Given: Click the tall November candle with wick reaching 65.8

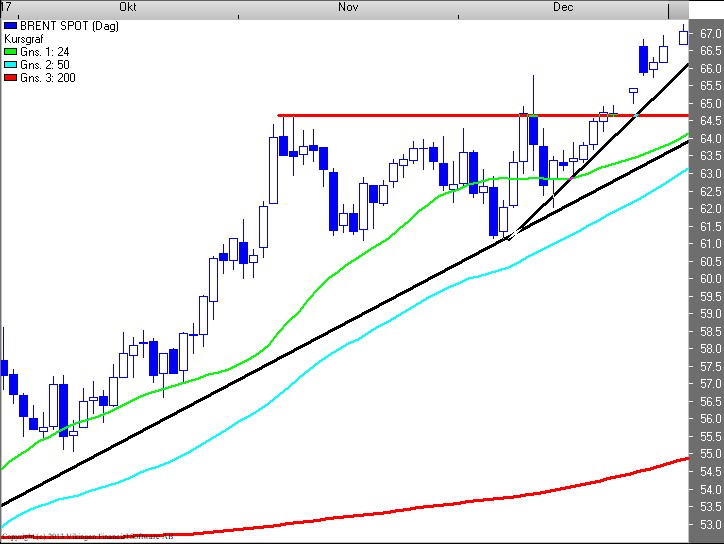Looking at the screenshot, I should (x=533, y=129).
